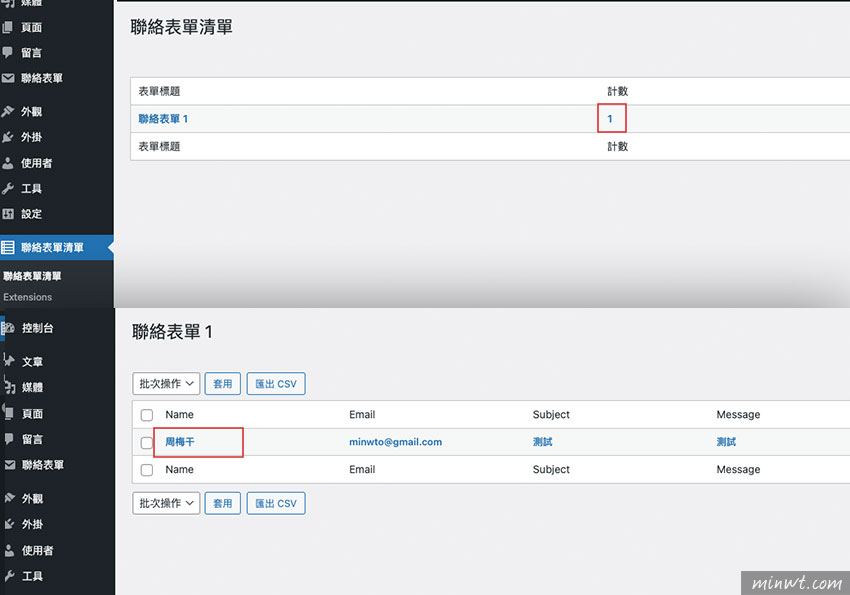Click 外掛 plug icon in lower sidebar
This screenshot has width=850, height=595.
point(9,524)
